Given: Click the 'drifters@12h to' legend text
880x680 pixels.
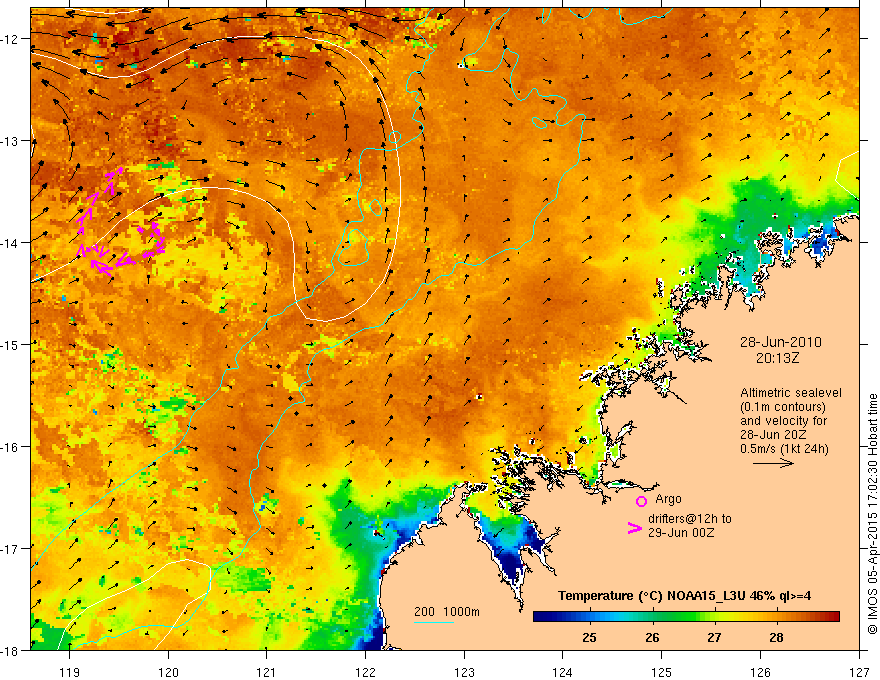Looking at the screenshot, I should [690, 518].
